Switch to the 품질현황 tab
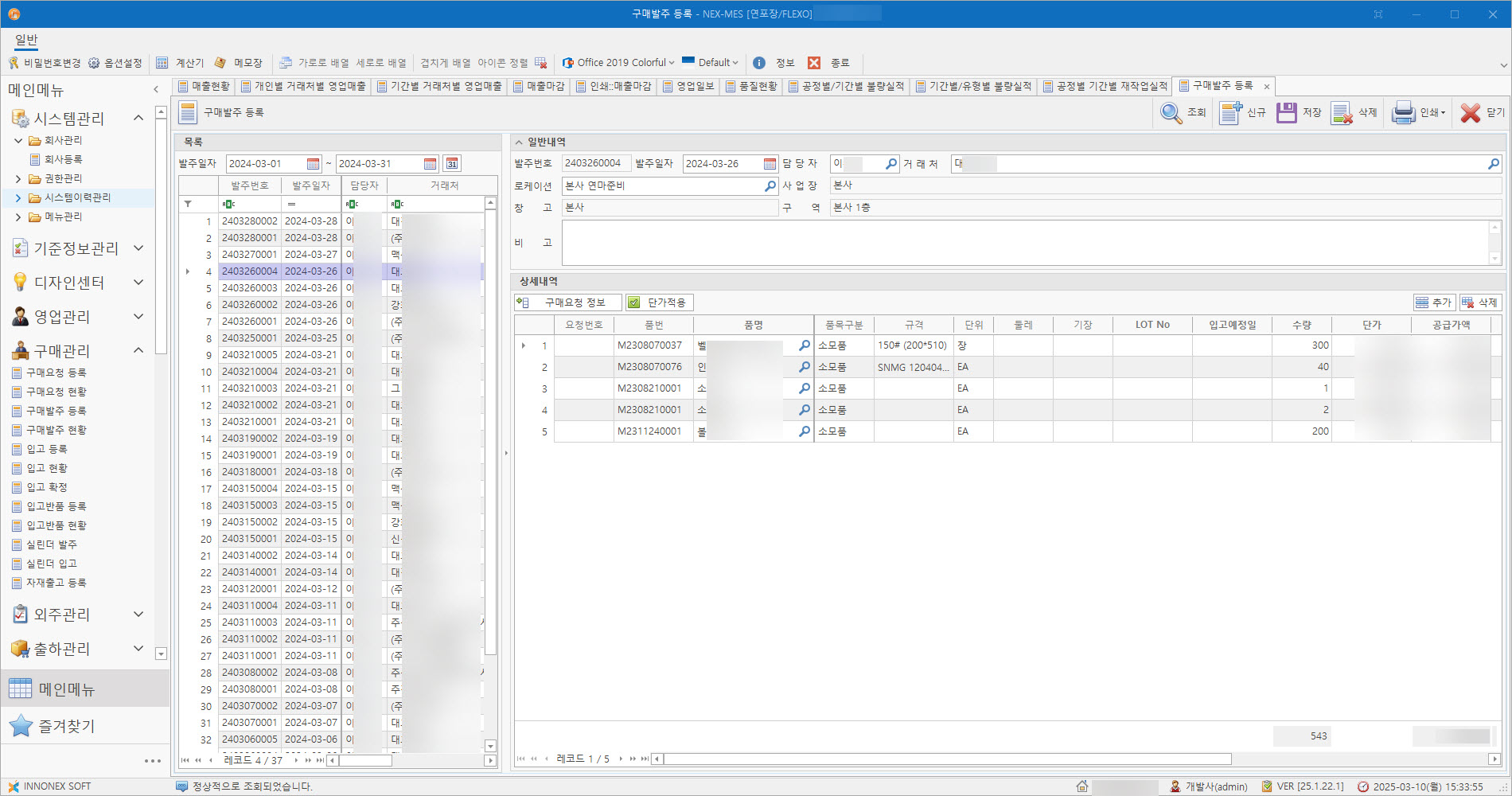Image resolution: width=1512 pixels, height=796 pixels. [x=751, y=86]
